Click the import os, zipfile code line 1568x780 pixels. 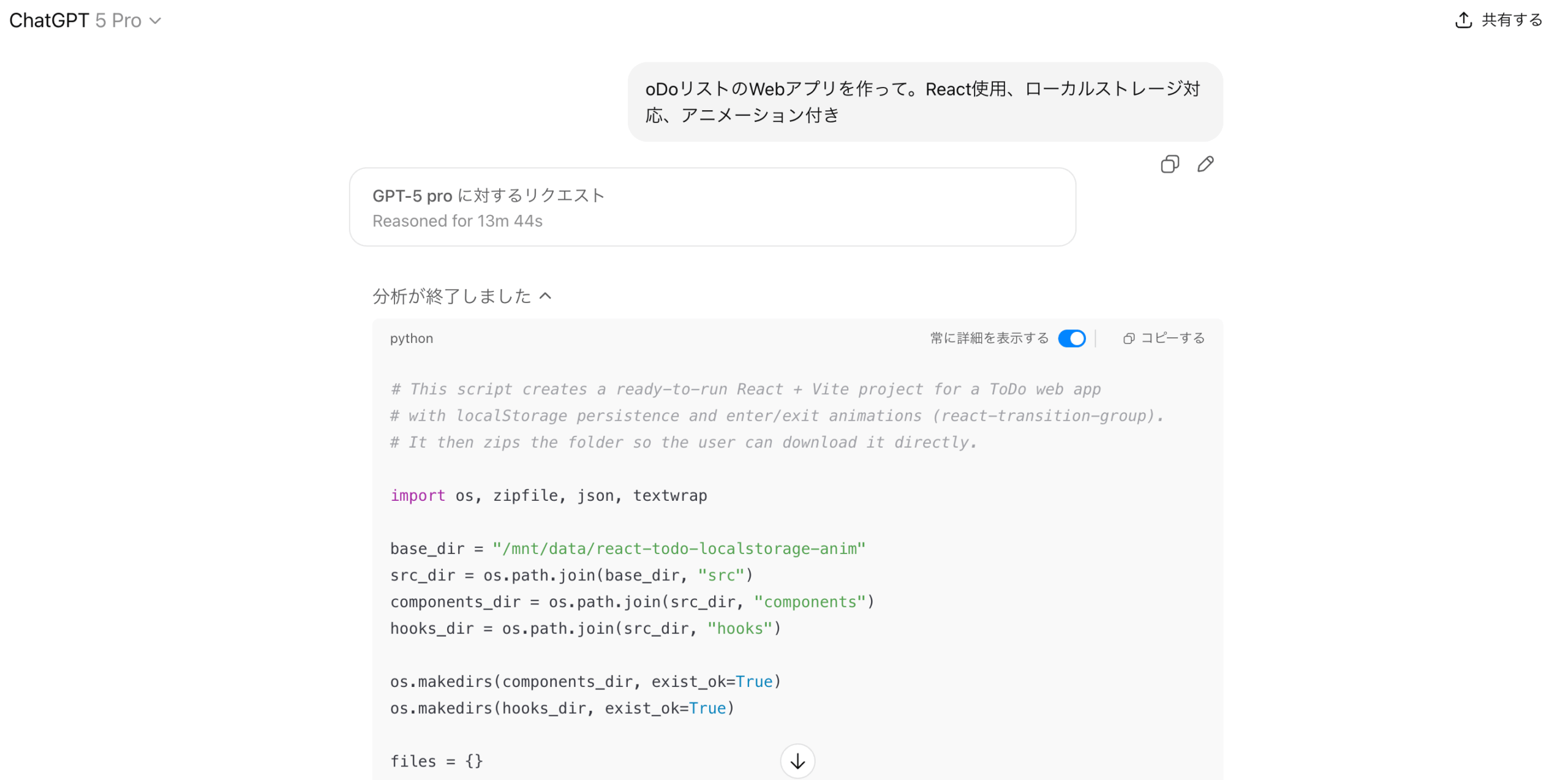548,495
